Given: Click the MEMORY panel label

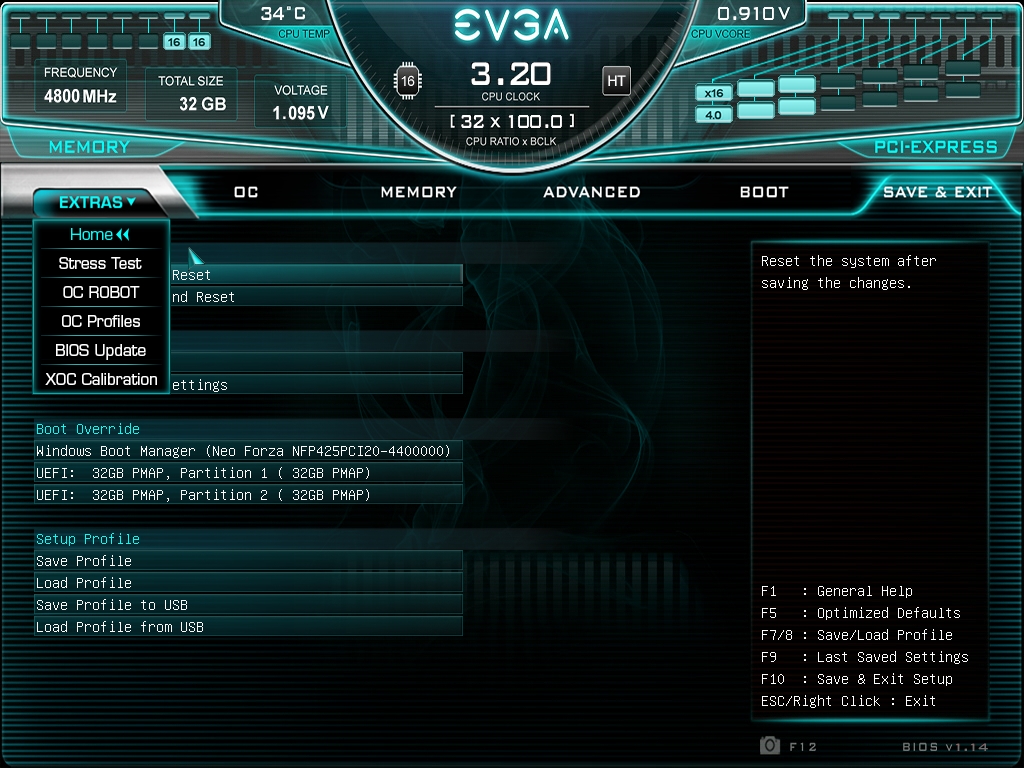Looking at the screenshot, I should [89, 147].
